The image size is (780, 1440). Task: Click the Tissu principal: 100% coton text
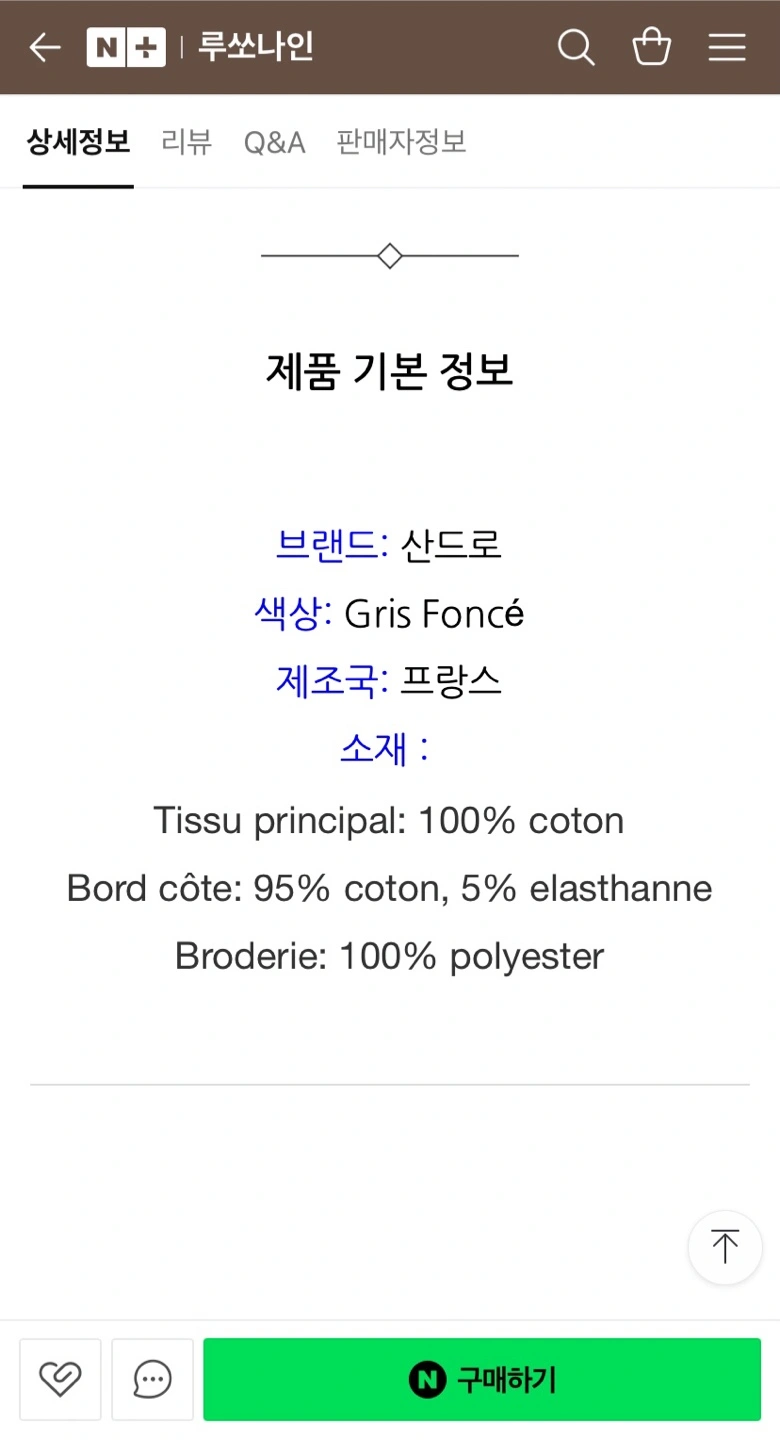389,821
